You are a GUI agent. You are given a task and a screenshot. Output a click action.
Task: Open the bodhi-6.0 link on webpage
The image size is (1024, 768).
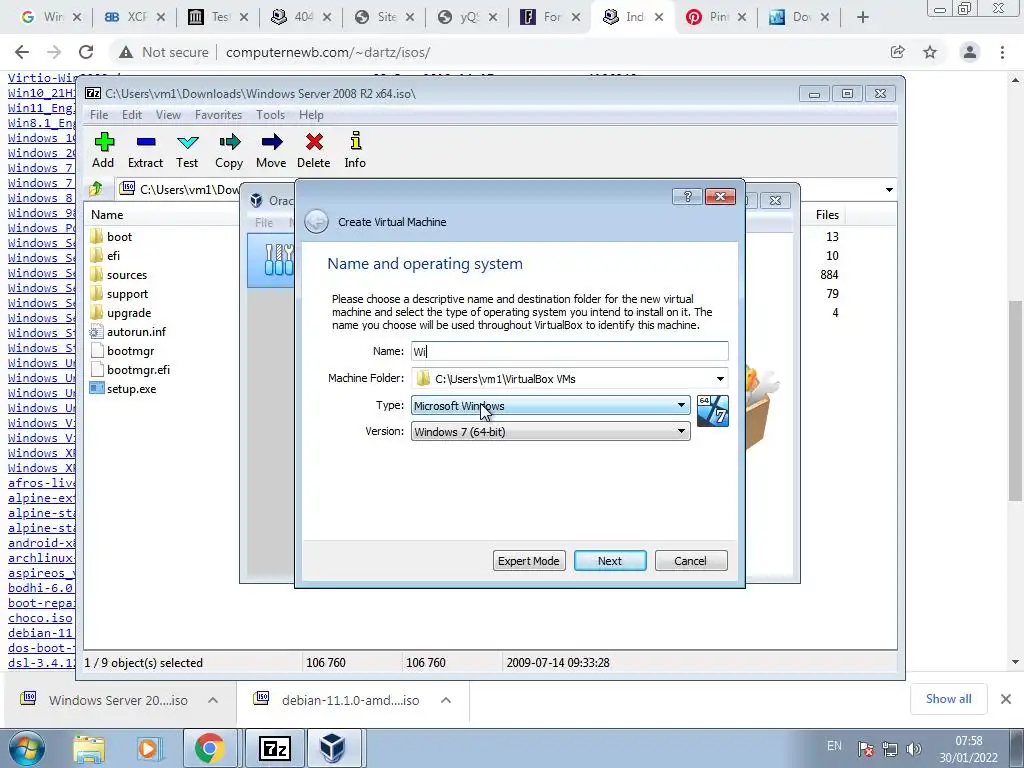40,588
